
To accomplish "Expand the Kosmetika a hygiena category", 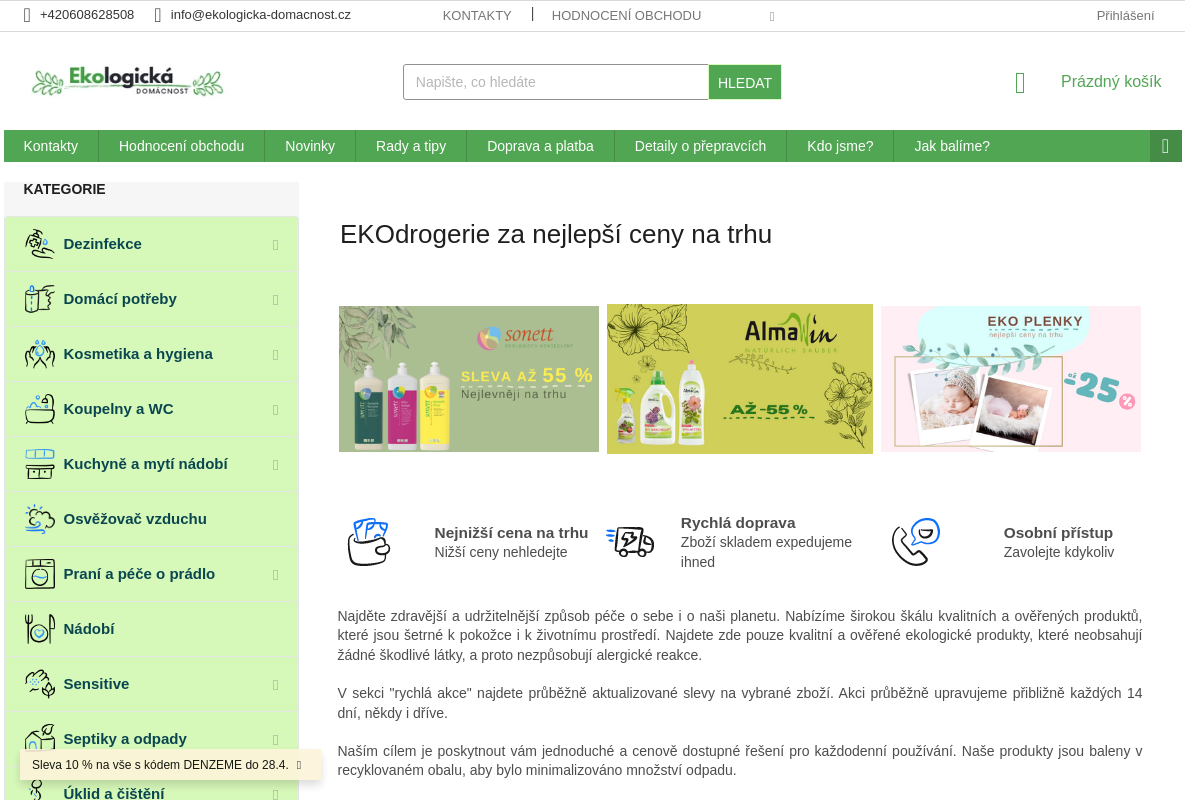I will [276, 355].
